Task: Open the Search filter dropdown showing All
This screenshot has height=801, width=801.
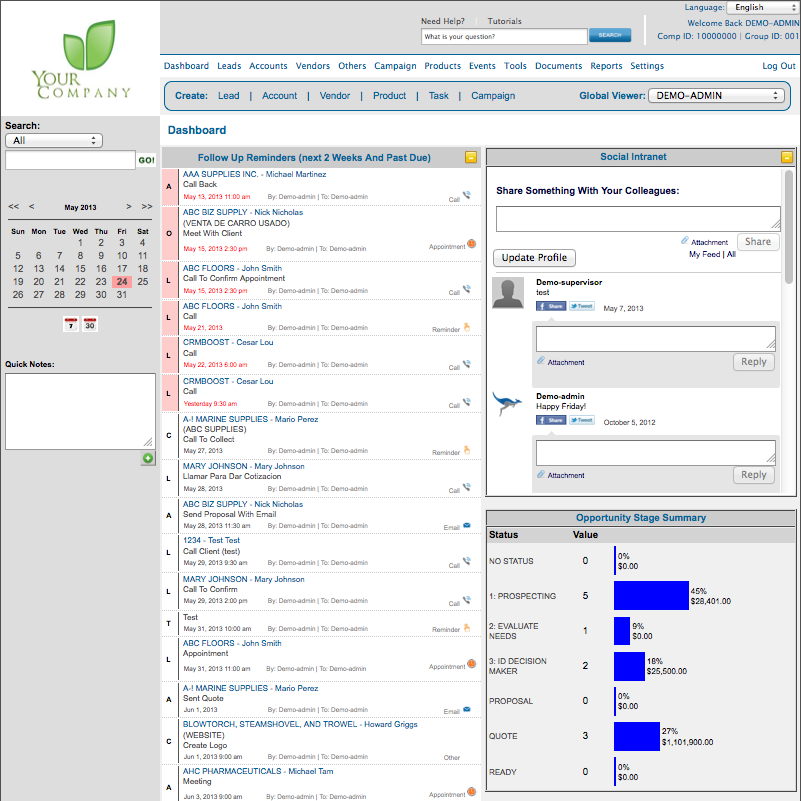Action: (53, 140)
